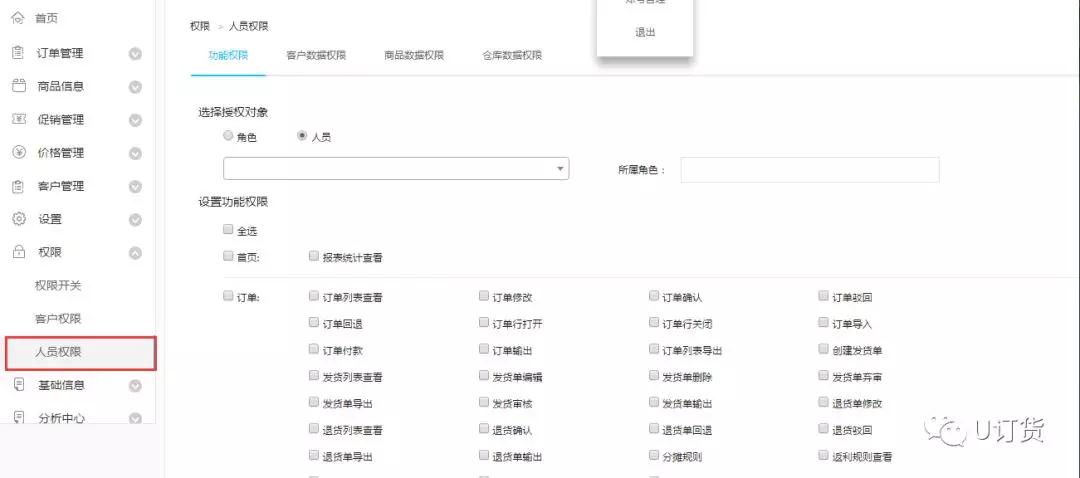Enable the 发货单导出 checkbox
This screenshot has height=478, width=1080.
coord(314,402)
